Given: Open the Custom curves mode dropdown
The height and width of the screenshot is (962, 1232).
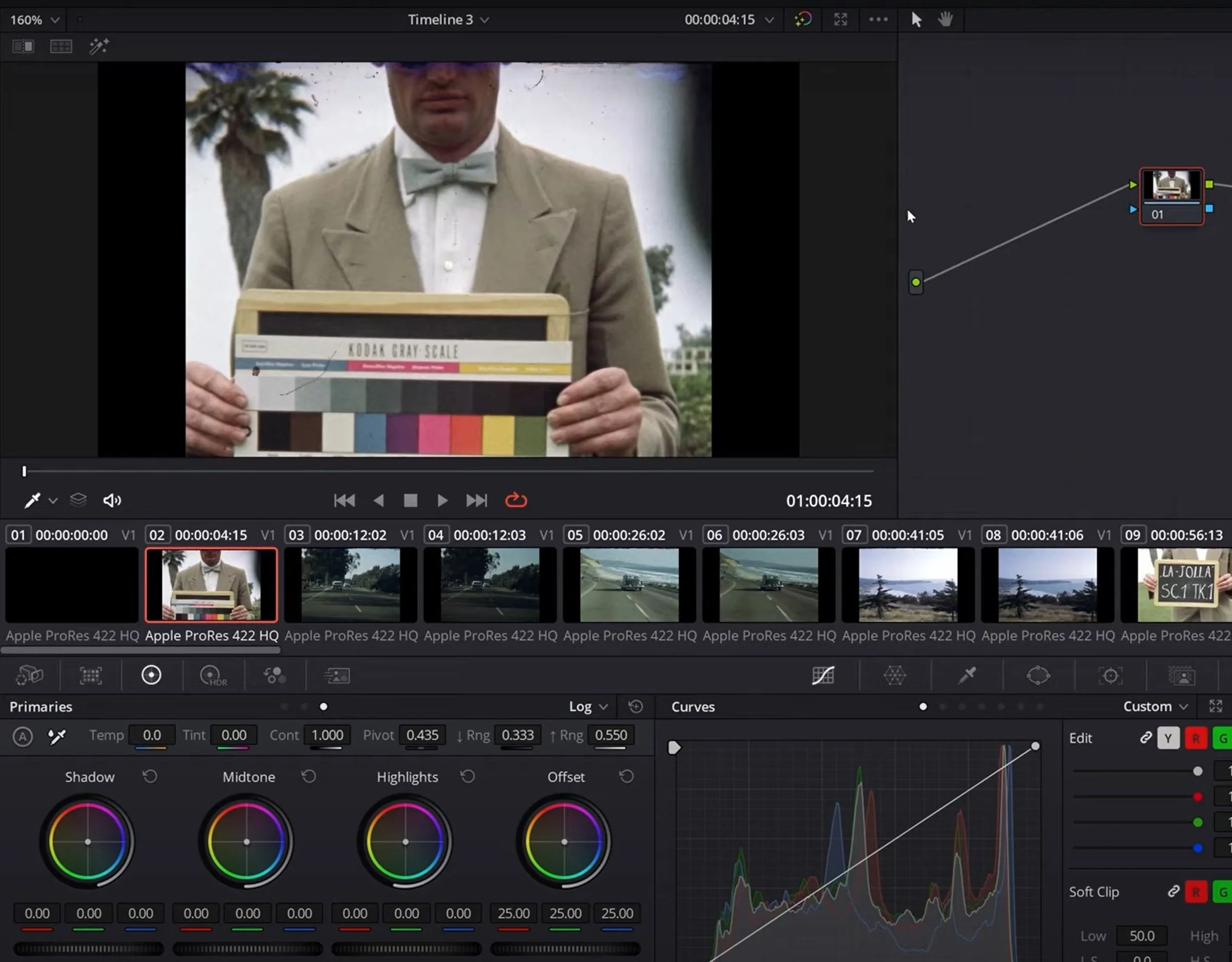Looking at the screenshot, I should (x=1155, y=706).
